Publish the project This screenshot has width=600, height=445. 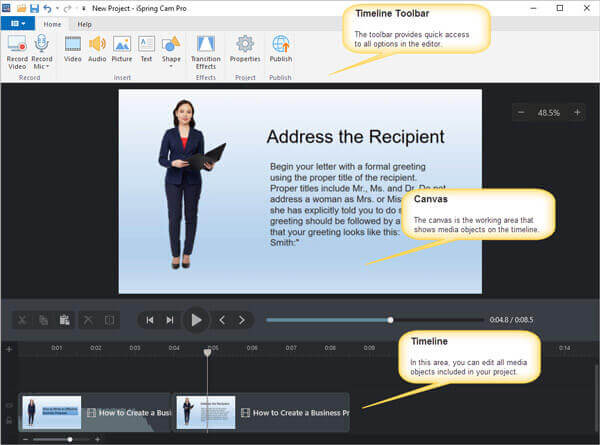click(281, 49)
